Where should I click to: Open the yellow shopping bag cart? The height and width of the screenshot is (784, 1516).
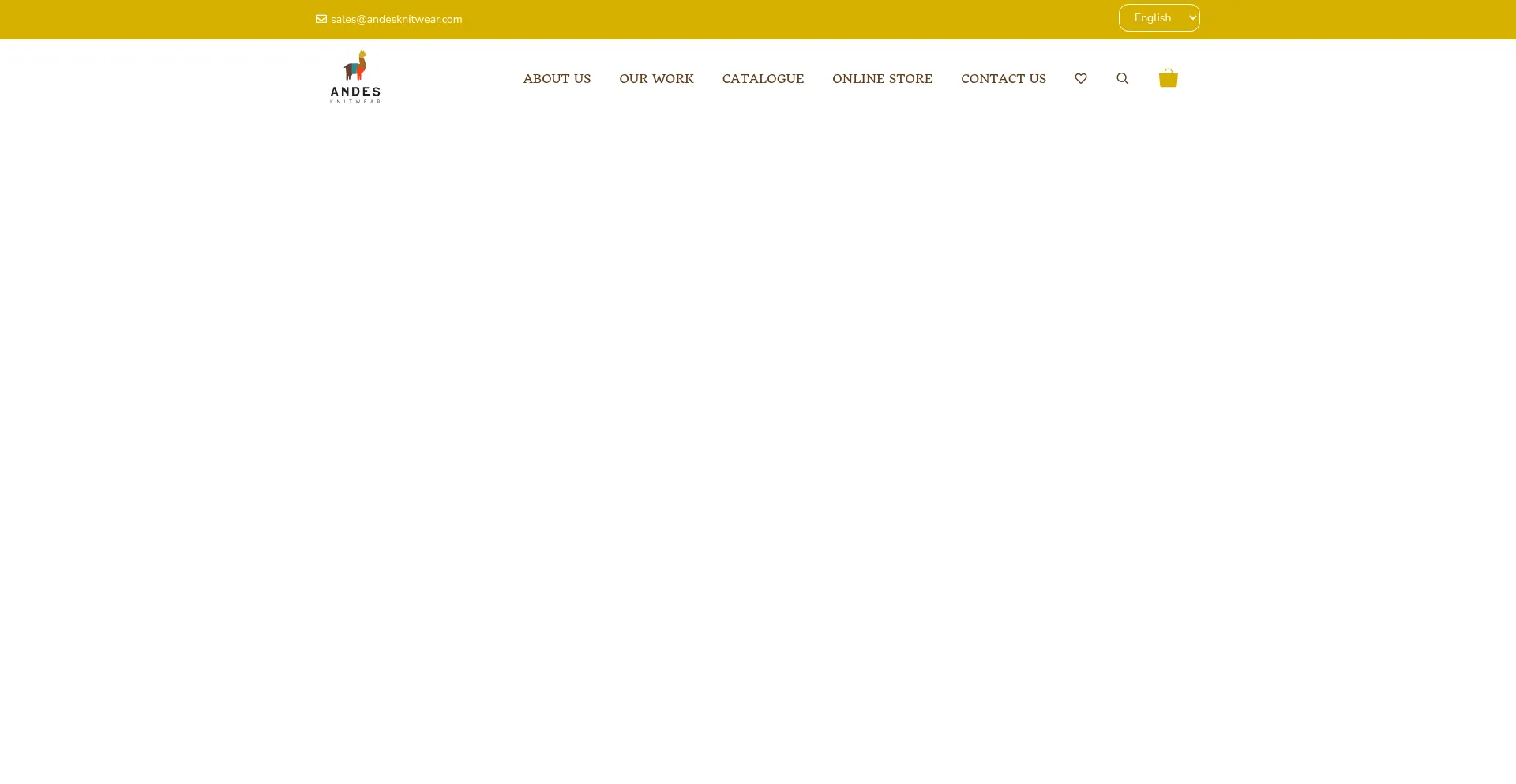(x=1168, y=78)
